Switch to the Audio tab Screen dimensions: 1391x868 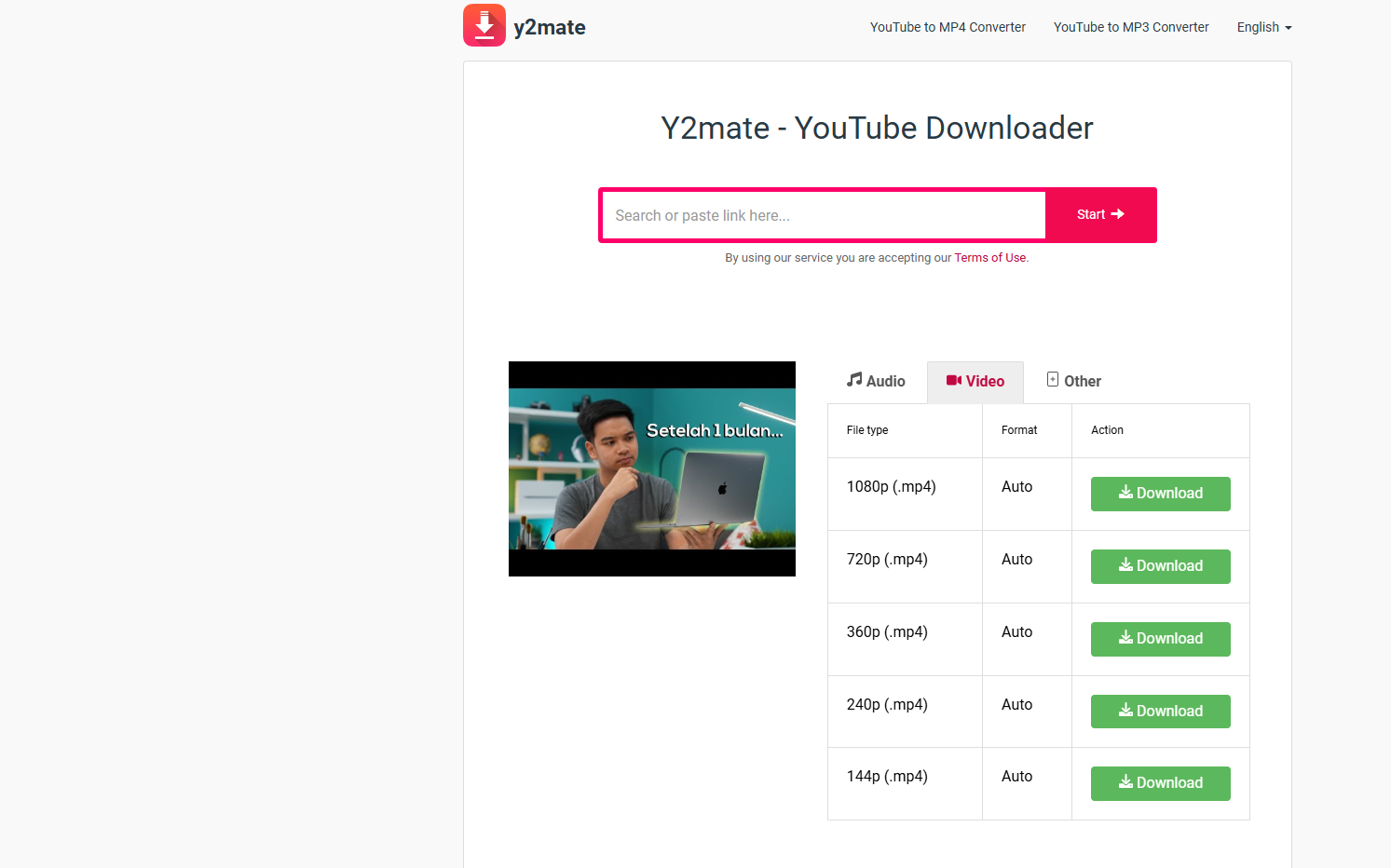click(876, 381)
